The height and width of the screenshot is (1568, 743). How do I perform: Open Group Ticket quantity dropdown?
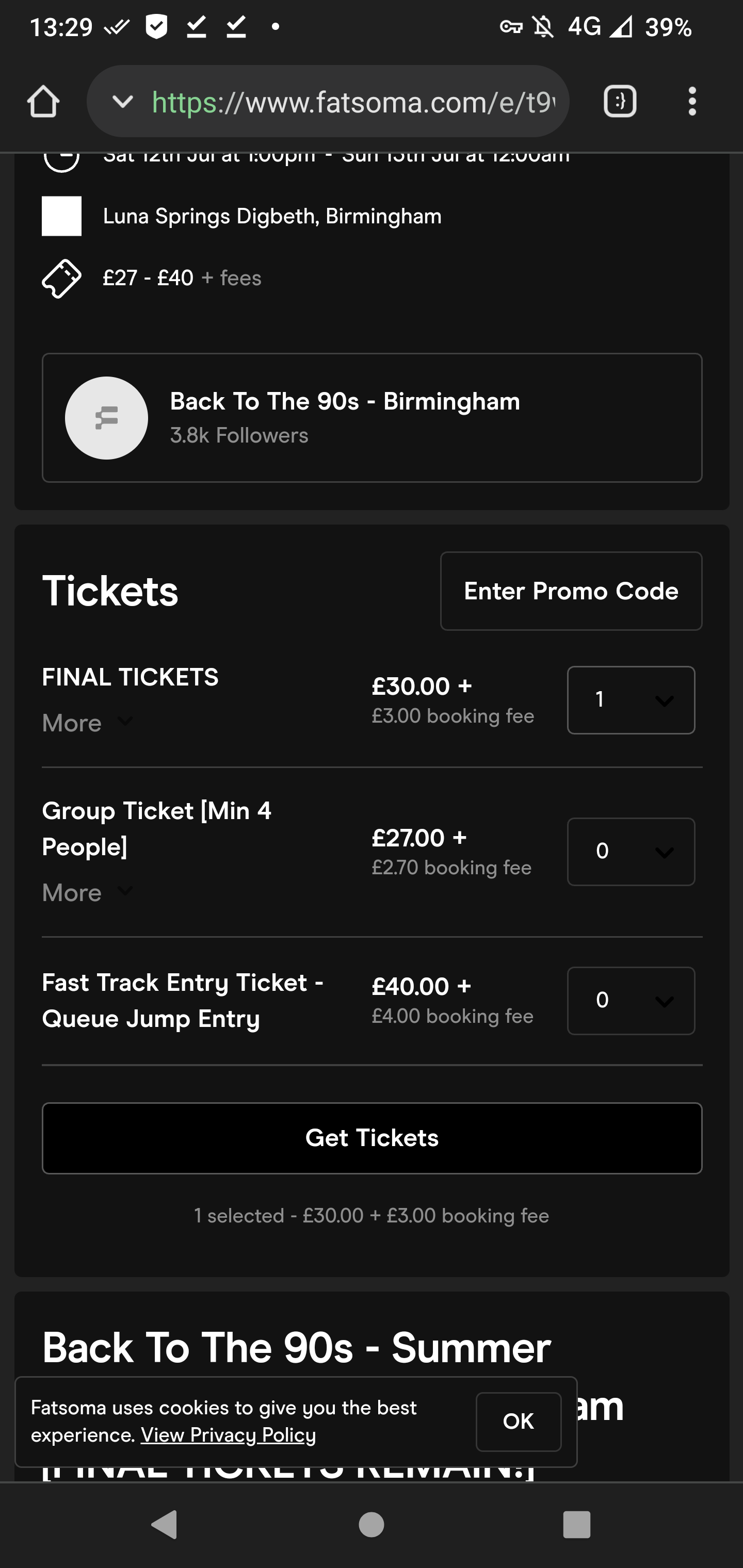[631, 852]
